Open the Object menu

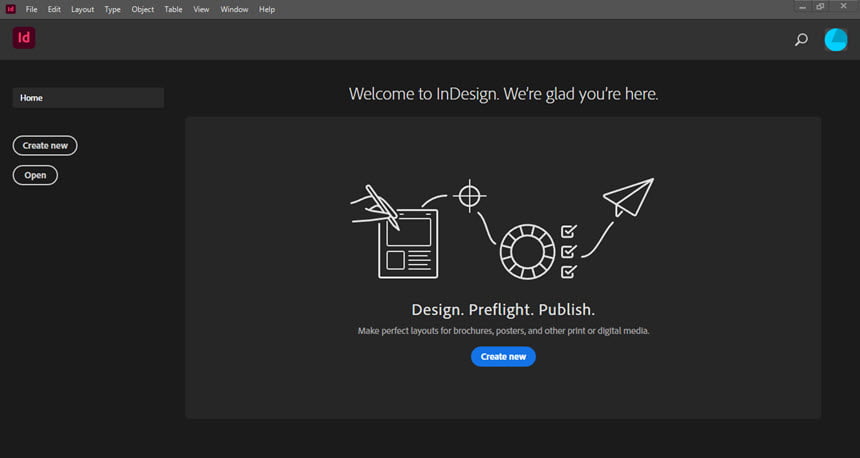click(143, 9)
